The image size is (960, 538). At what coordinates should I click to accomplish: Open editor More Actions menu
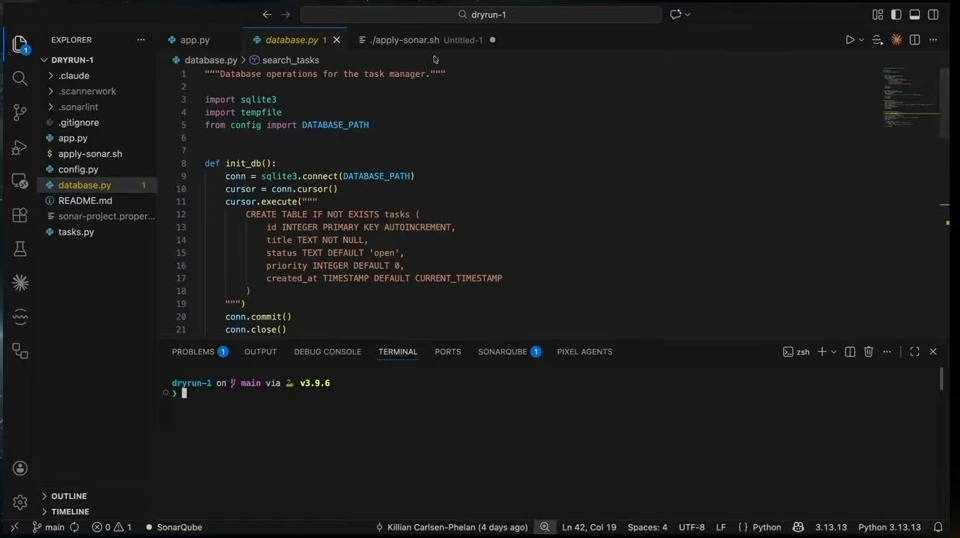[x=933, y=40]
